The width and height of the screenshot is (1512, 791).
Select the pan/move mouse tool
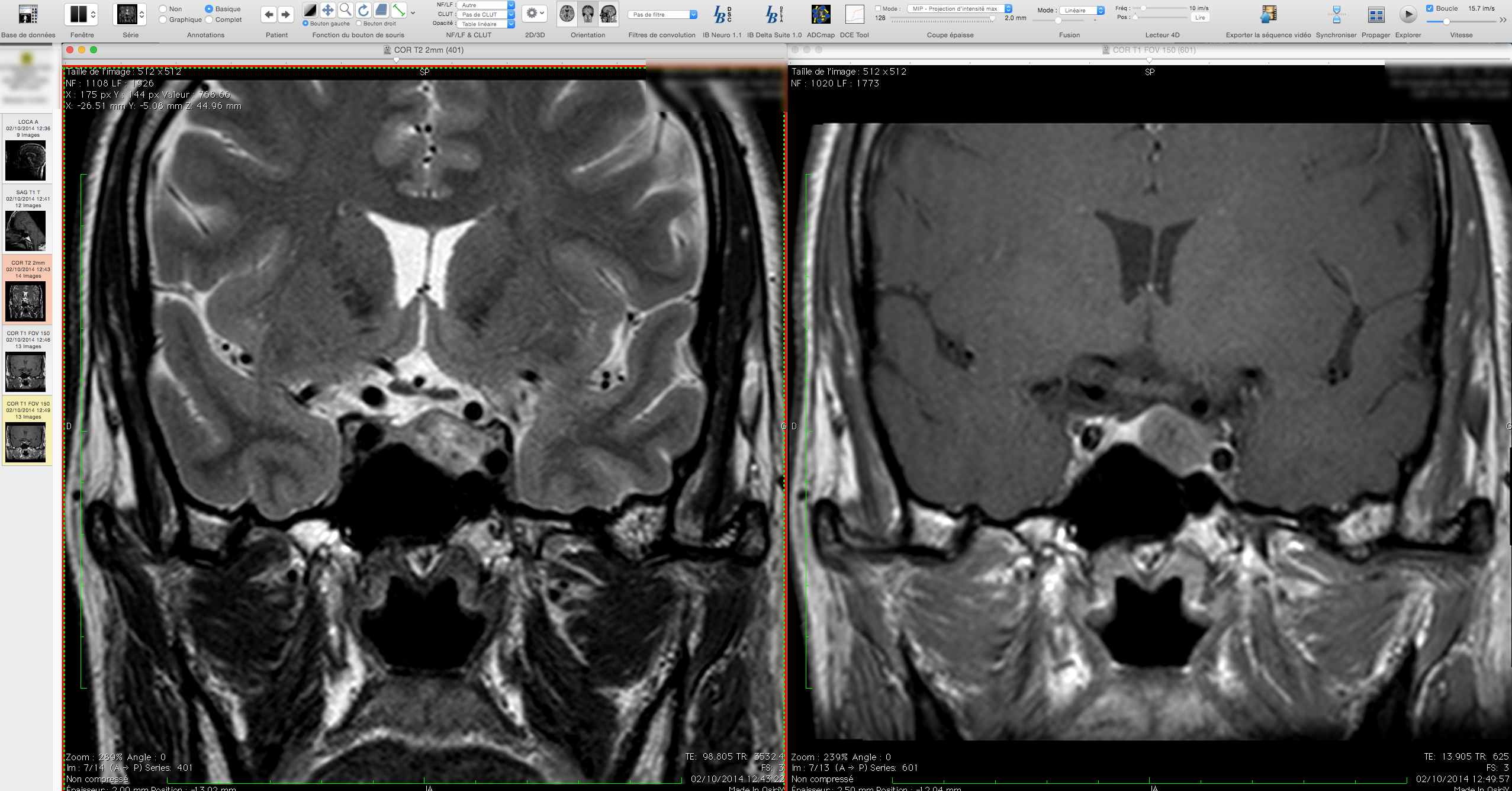327,10
